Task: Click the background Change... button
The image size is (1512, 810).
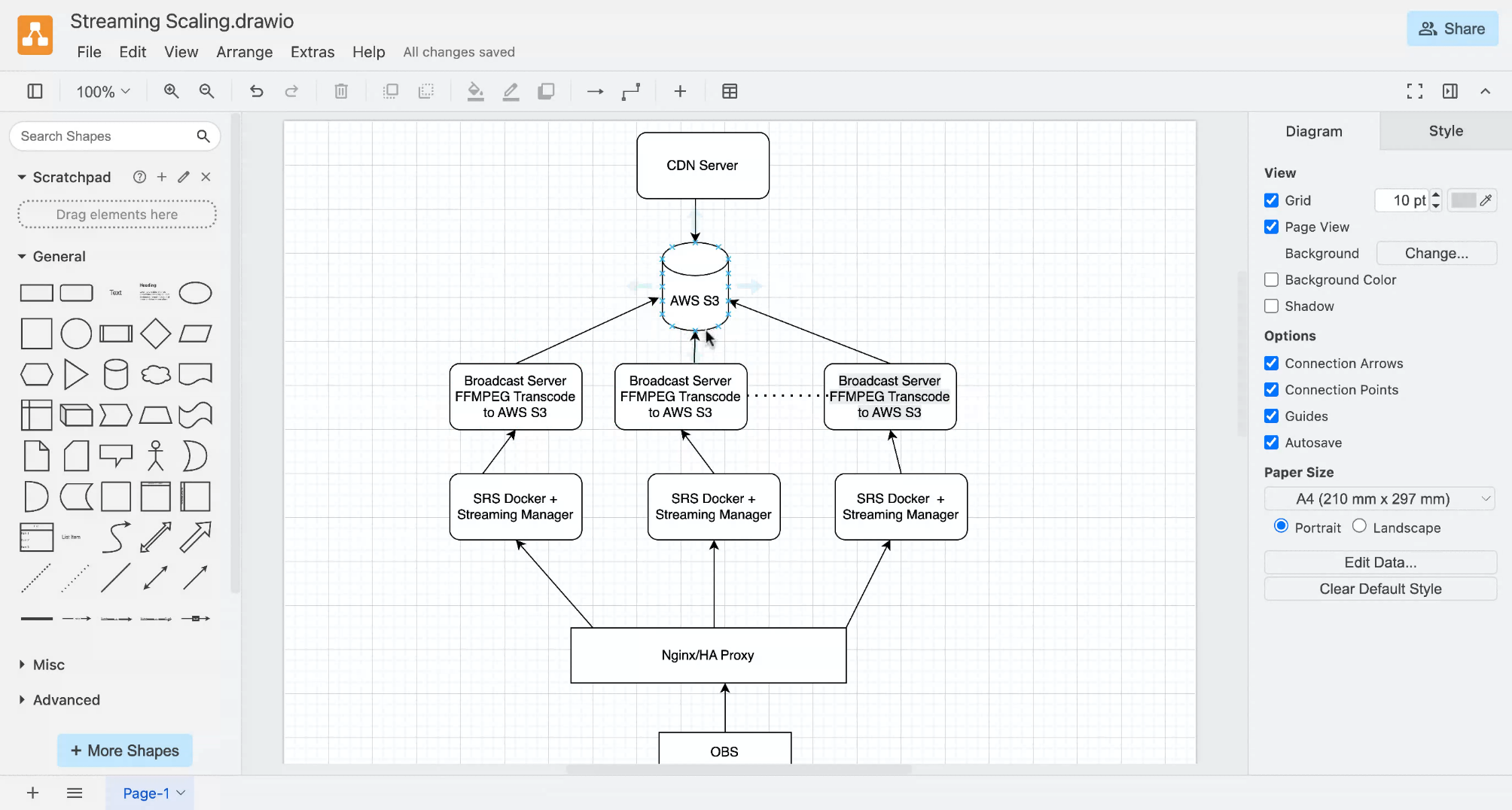Action: (1437, 253)
